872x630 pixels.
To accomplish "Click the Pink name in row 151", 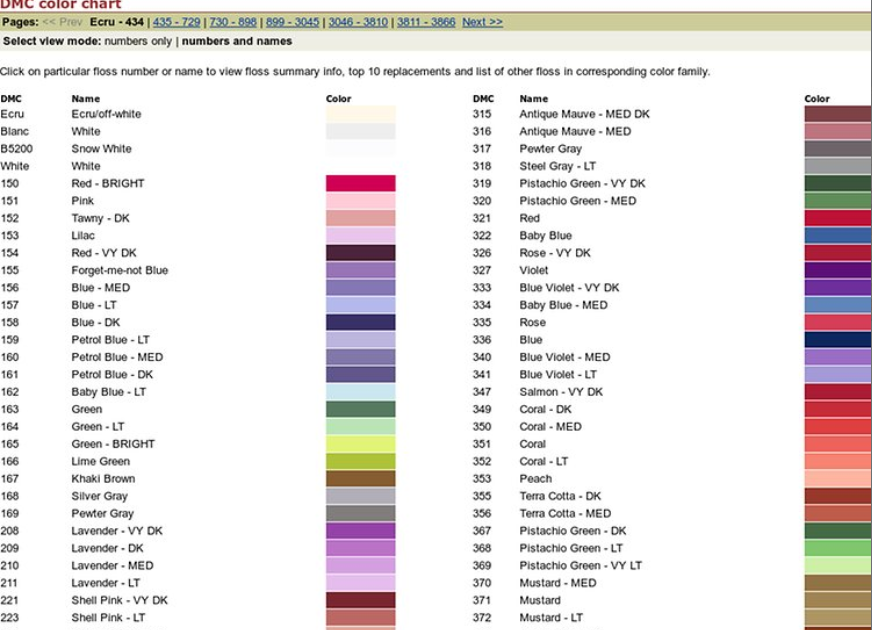I will (82, 201).
